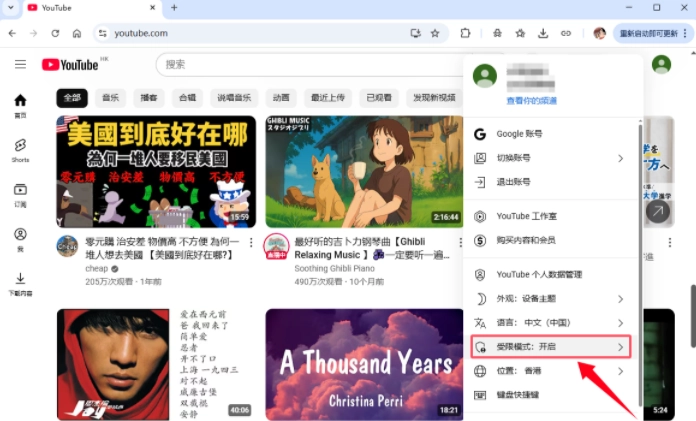Click the account avatar at top right
This screenshot has height=421, width=696.
click(x=660, y=64)
